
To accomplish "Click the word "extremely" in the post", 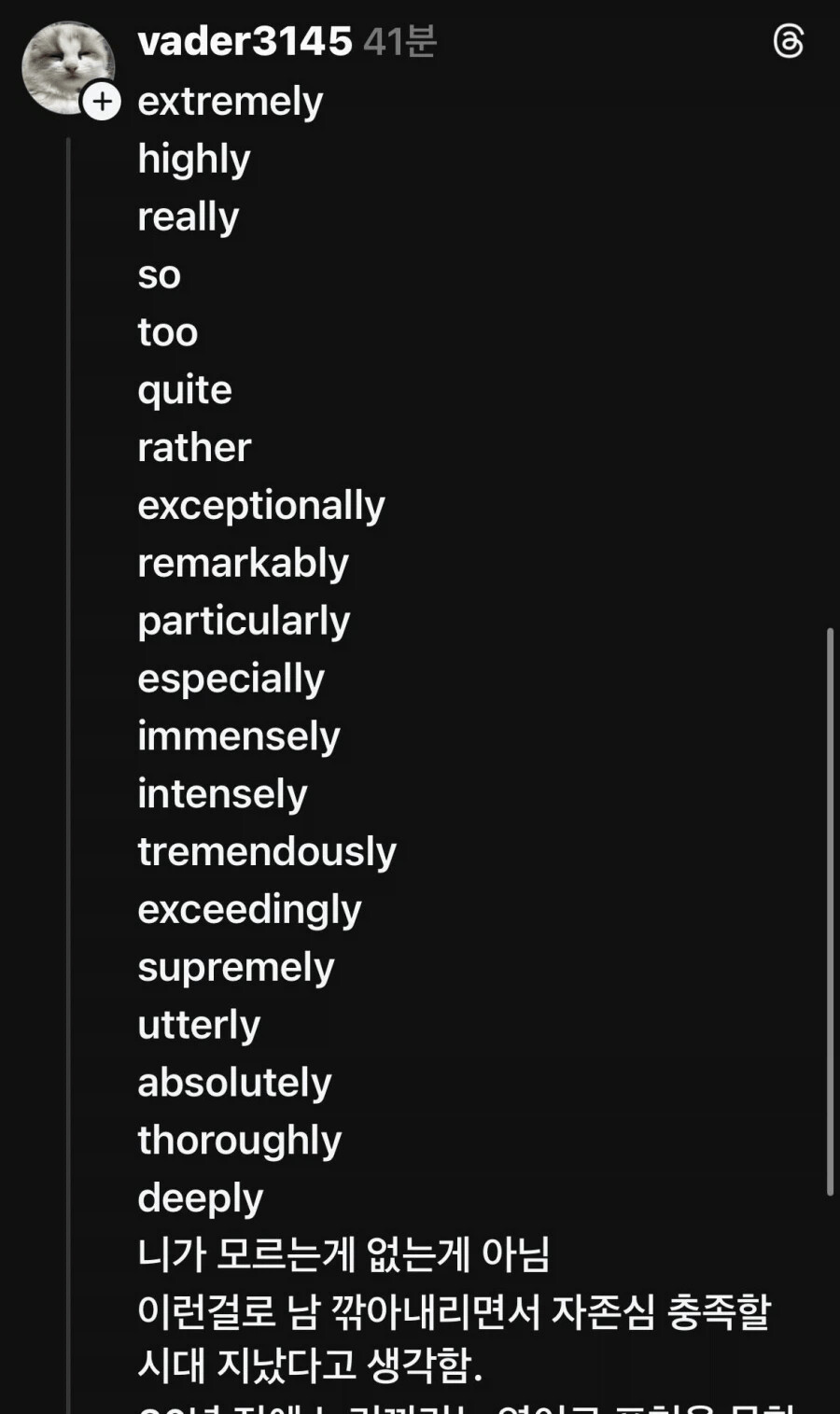I will point(230,101).
